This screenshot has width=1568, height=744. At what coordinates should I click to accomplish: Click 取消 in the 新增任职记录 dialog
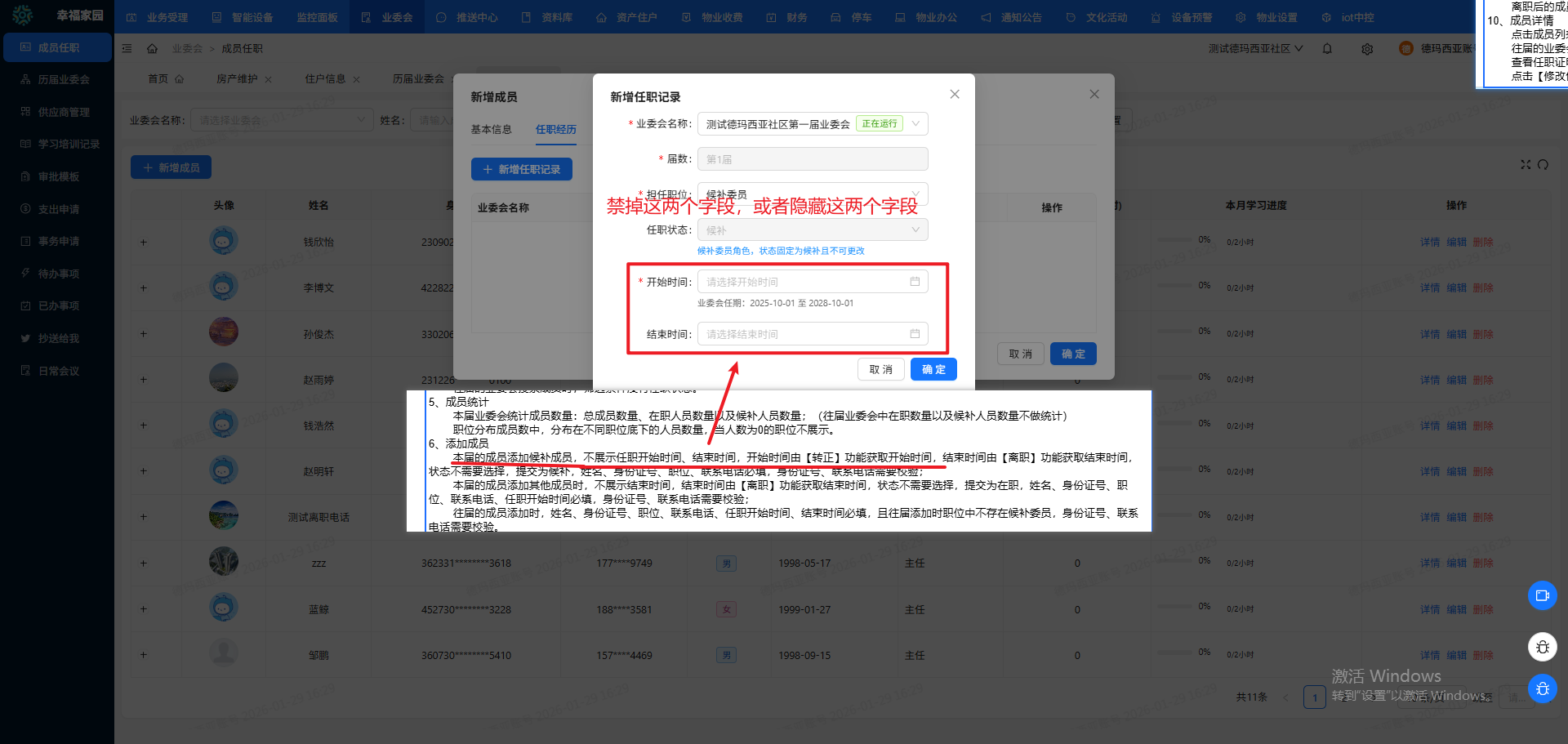[x=880, y=370]
